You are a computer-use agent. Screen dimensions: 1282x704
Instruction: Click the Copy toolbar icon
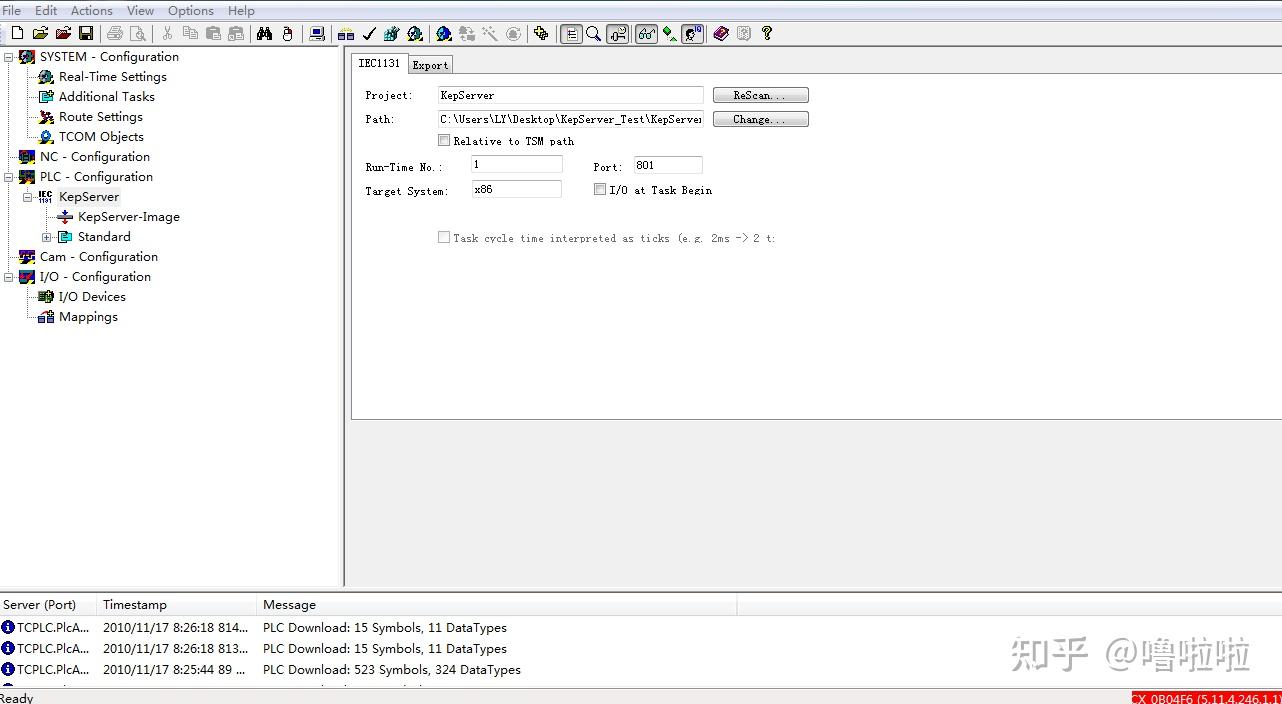190,33
